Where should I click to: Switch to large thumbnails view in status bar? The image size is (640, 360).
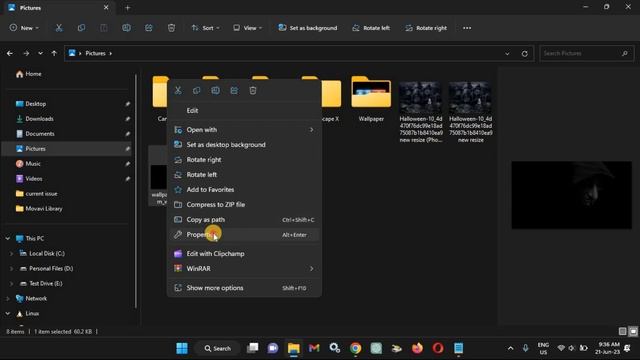click(x=633, y=331)
